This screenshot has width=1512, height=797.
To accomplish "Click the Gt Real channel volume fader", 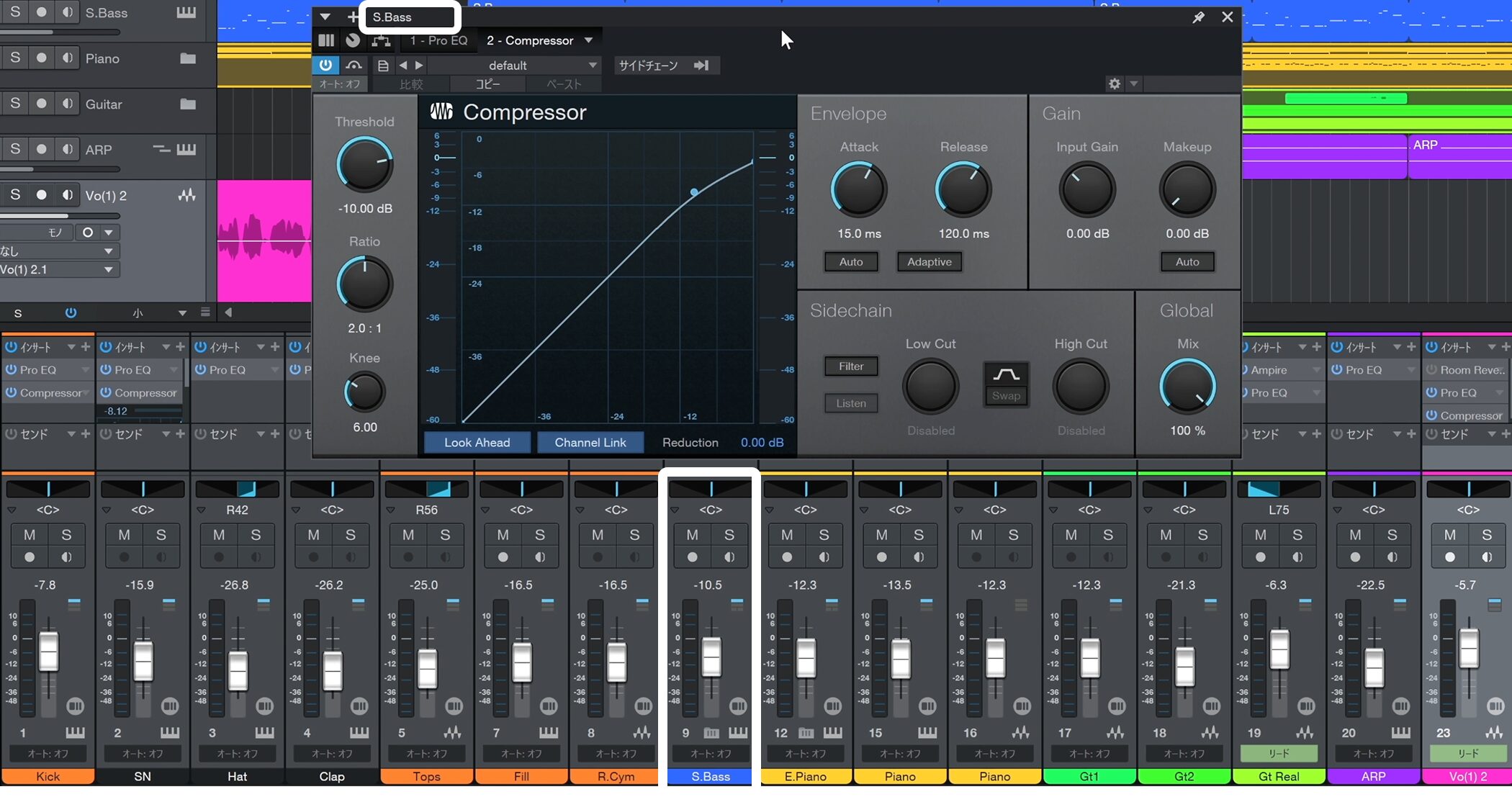I will pyautogui.click(x=1279, y=648).
